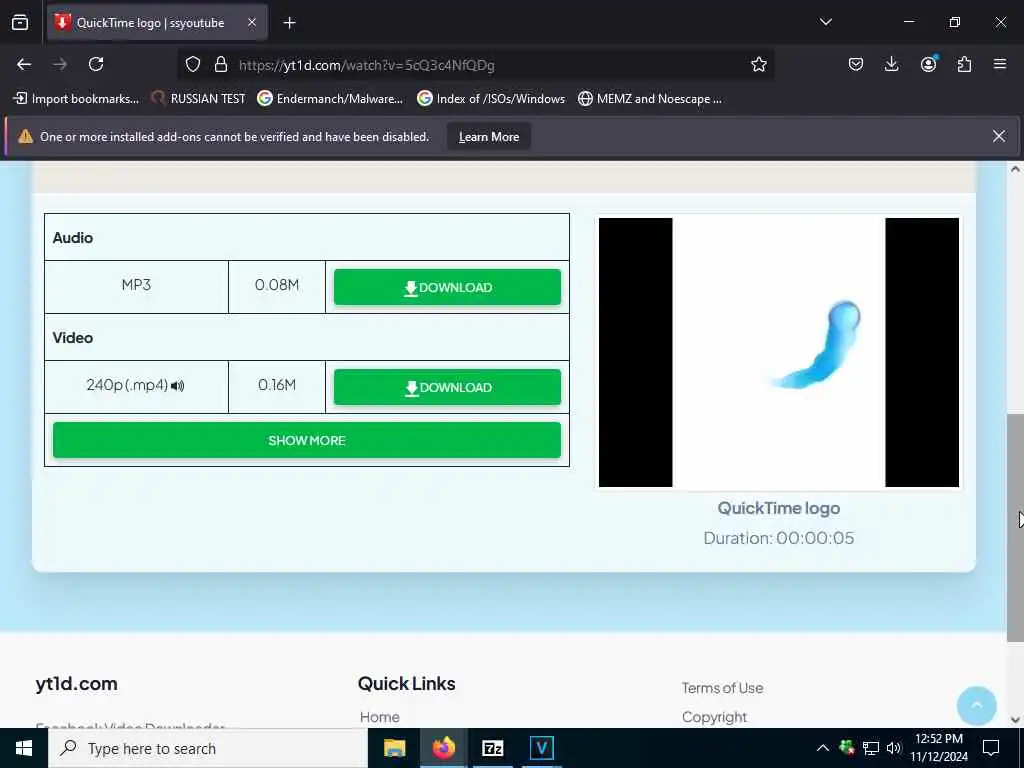This screenshot has height=768, width=1024.
Task: Click the scrollbar up arrow
Action: [1015, 169]
